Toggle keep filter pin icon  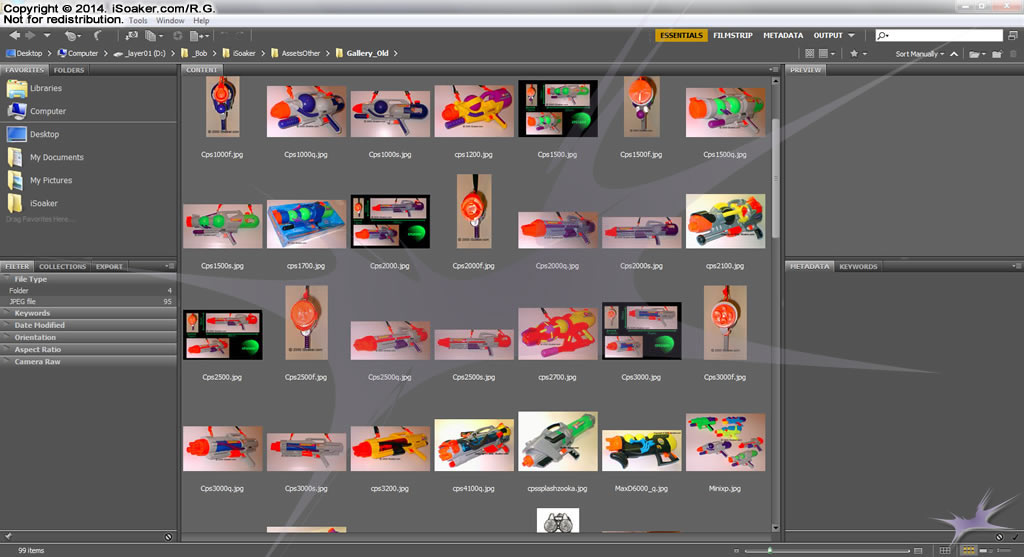pyautogui.click(x=8, y=537)
